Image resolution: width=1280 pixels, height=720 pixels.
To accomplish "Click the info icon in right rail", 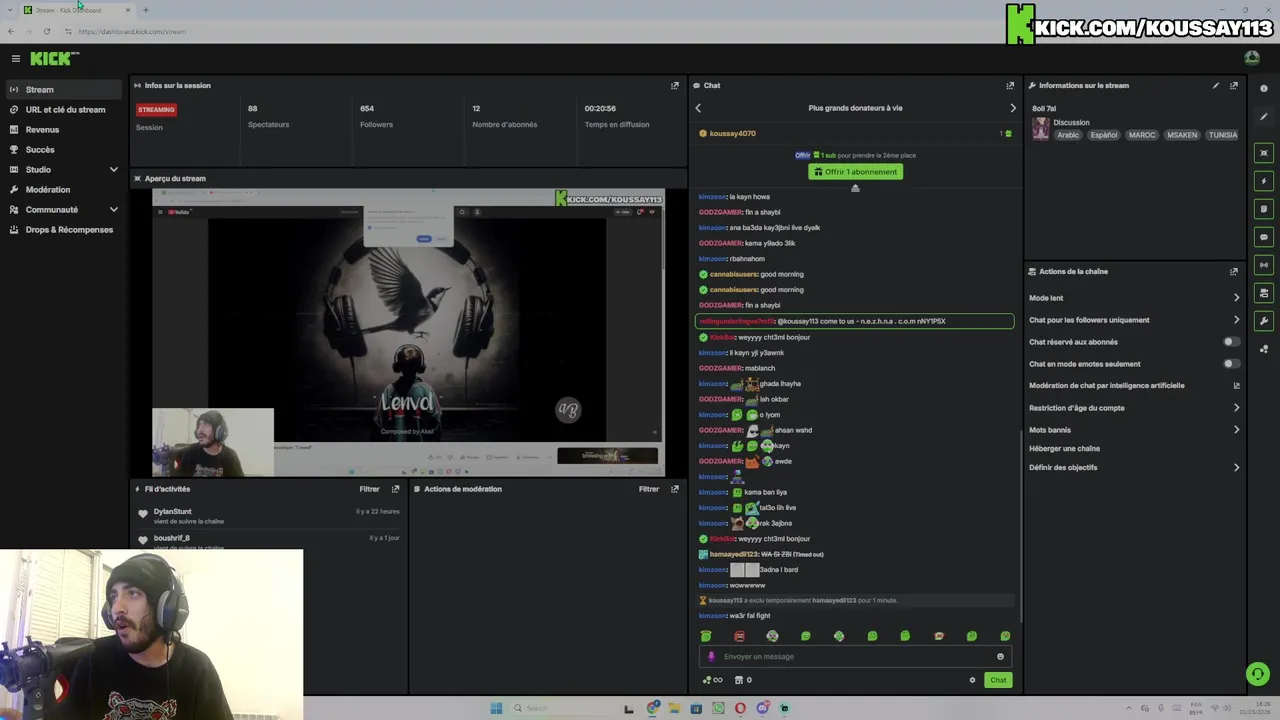I will pos(1264,89).
